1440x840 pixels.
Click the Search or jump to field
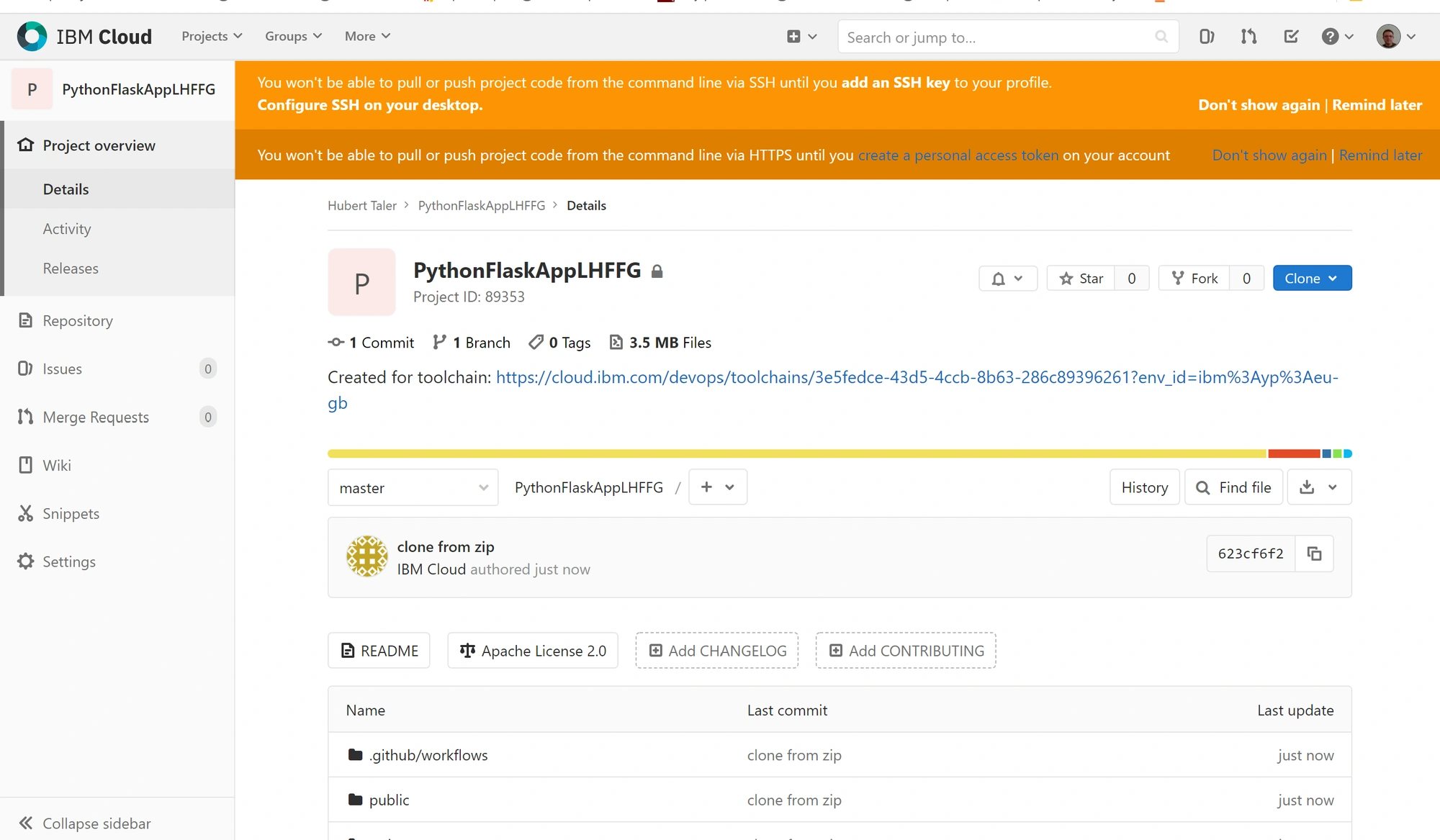(1008, 37)
